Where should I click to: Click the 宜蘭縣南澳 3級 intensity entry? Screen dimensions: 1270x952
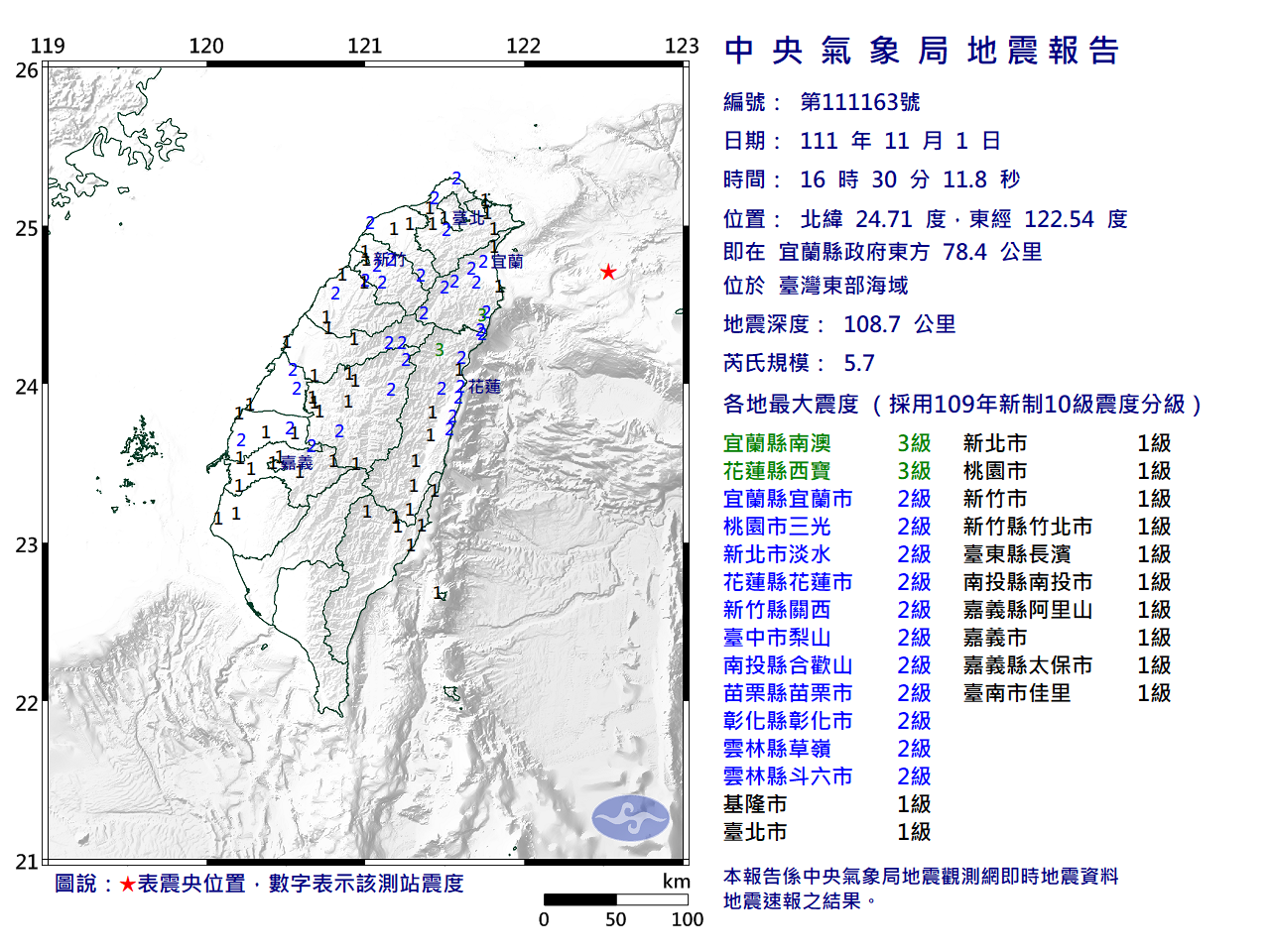826,443
